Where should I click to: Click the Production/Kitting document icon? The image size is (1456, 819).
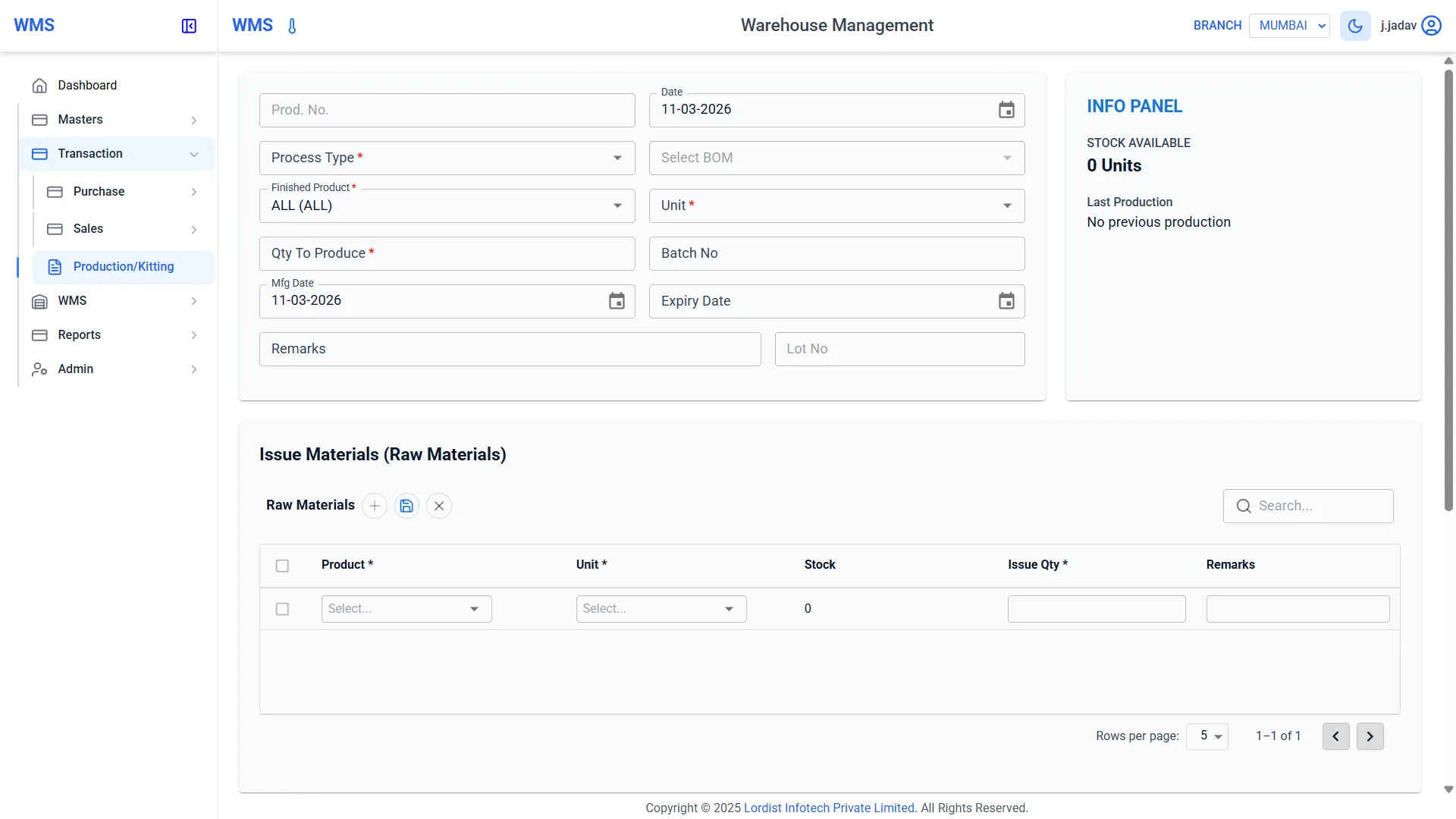tap(55, 267)
